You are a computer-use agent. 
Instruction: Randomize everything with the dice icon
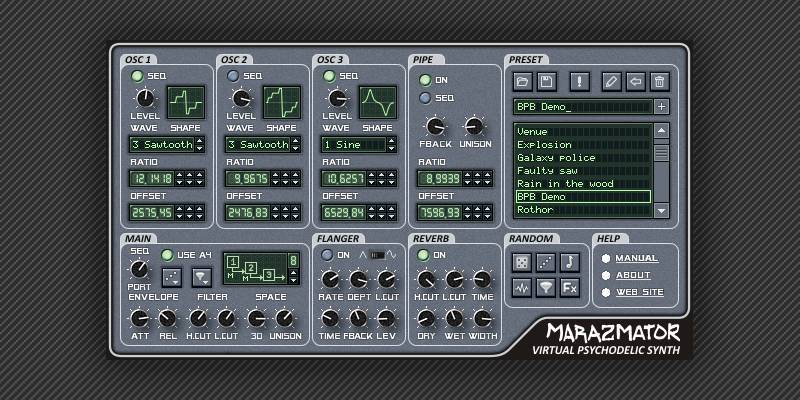[521, 262]
